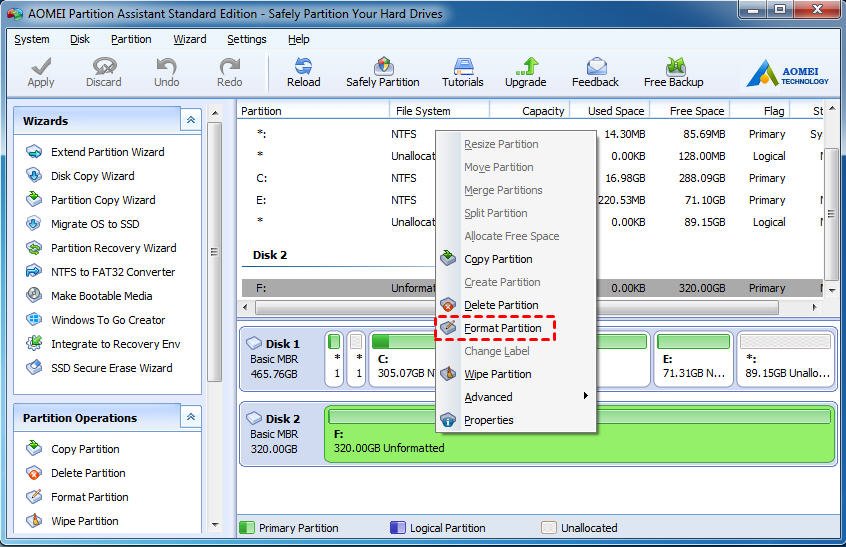This screenshot has height=547, width=846.
Task: Start the Extend Partition Wizard
Action: (107, 152)
